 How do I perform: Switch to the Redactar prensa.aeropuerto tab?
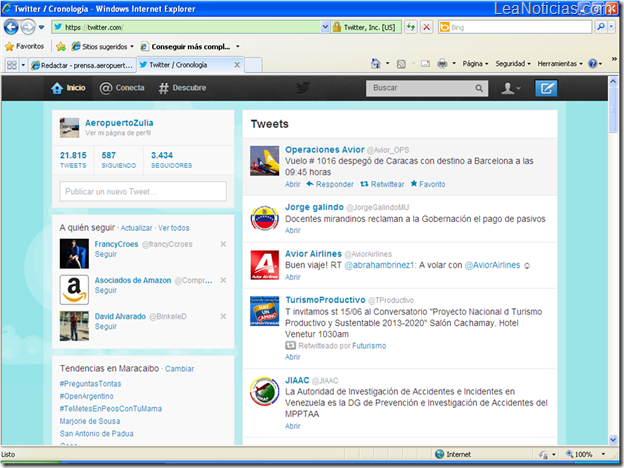pyautogui.click(x=82, y=65)
